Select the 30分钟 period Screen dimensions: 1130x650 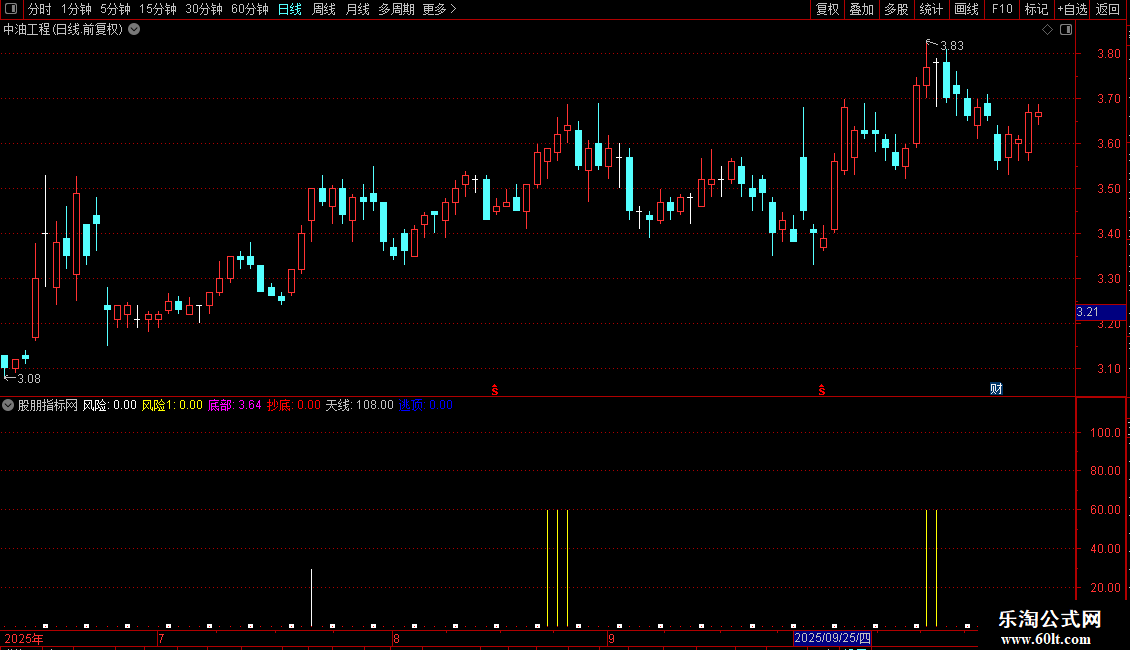click(204, 9)
